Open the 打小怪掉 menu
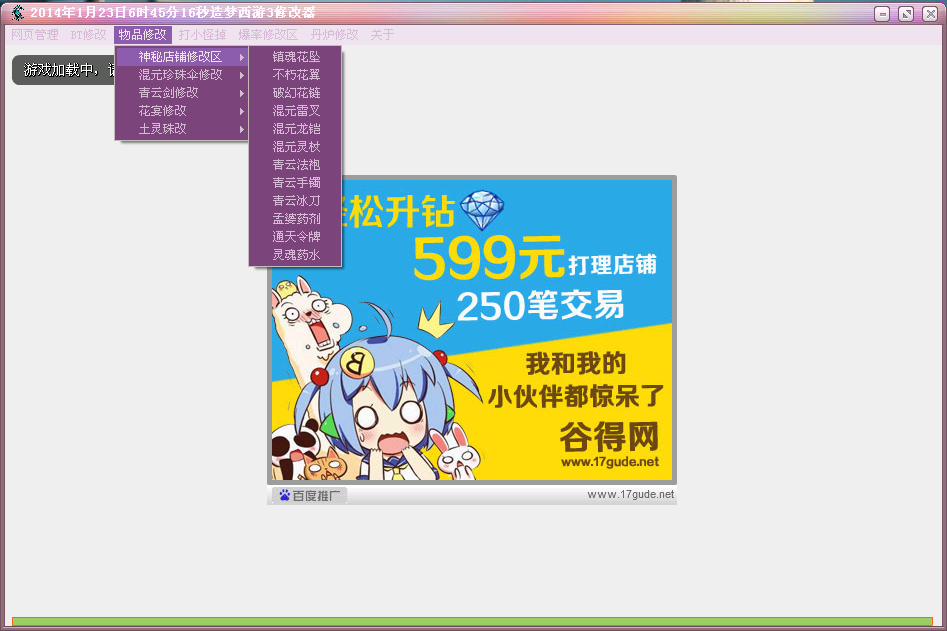The height and width of the screenshot is (631, 947). point(202,35)
